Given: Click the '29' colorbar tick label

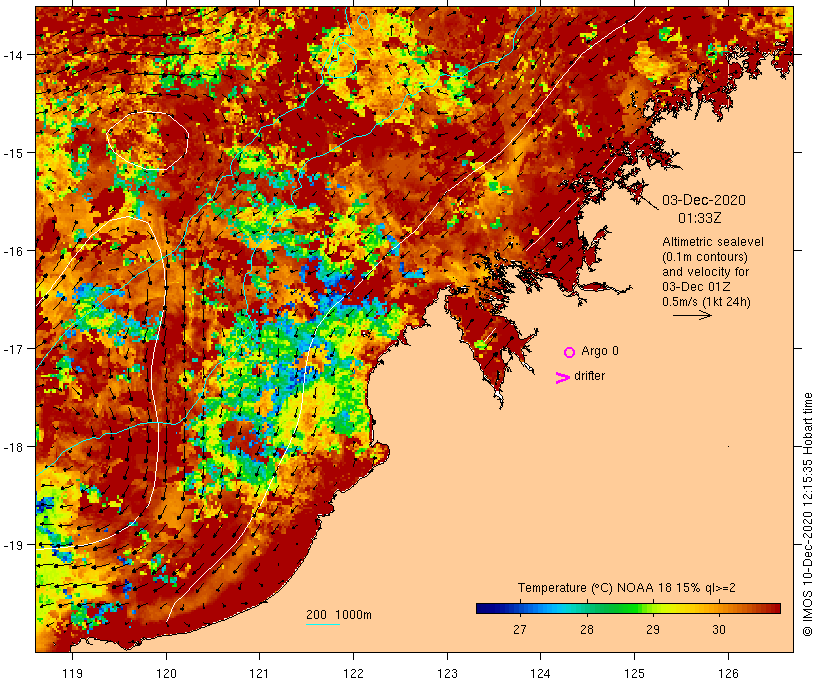Looking at the screenshot, I should [653, 630].
